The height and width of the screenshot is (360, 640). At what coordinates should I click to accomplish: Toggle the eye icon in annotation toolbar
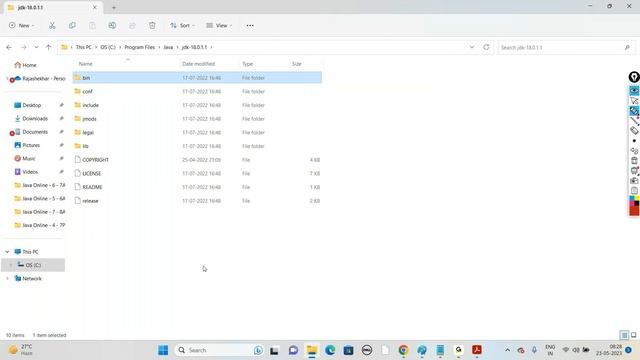pyautogui.click(x=634, y=90)
